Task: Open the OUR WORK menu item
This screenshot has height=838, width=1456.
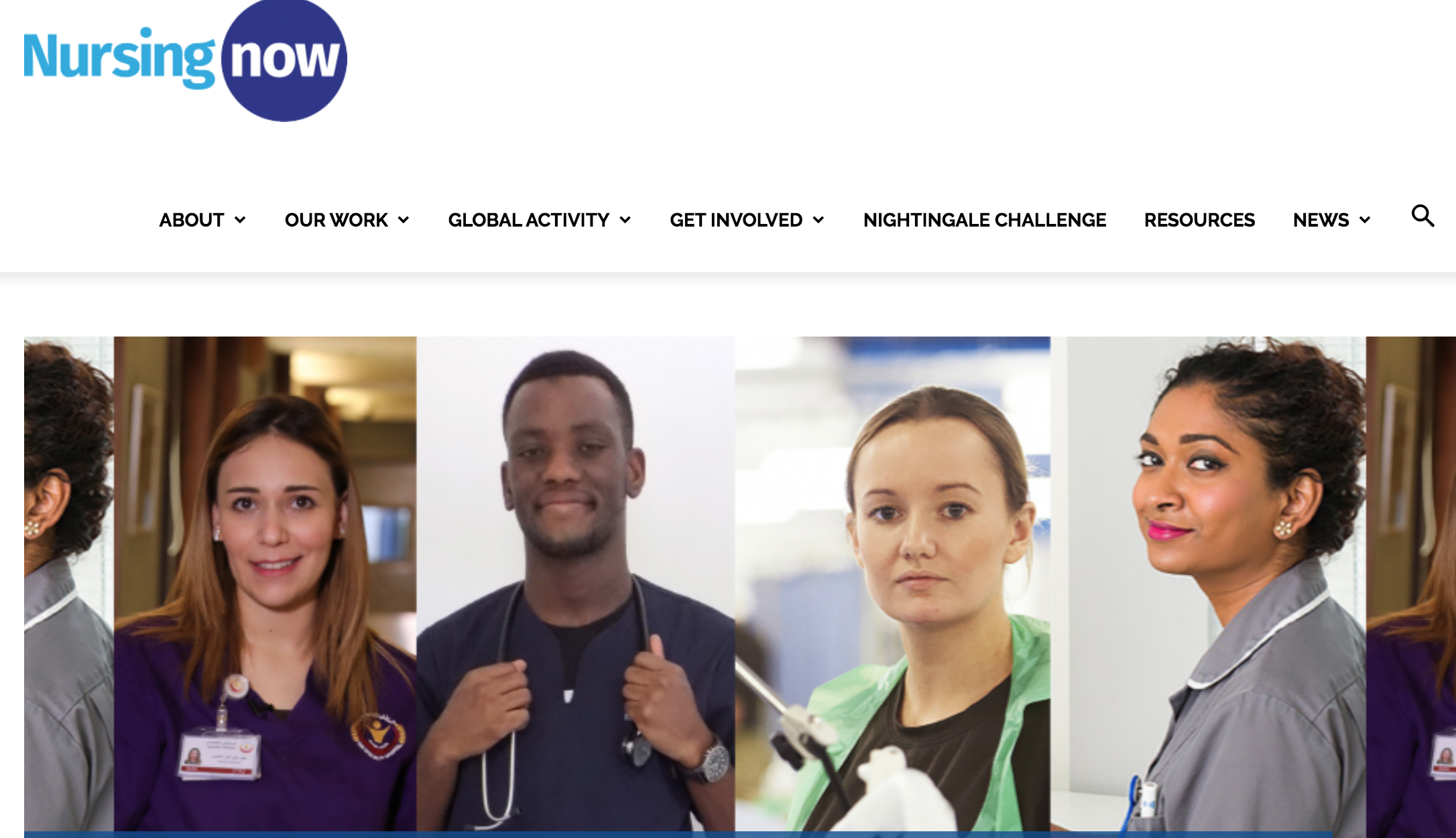Action: pos(337,220)
